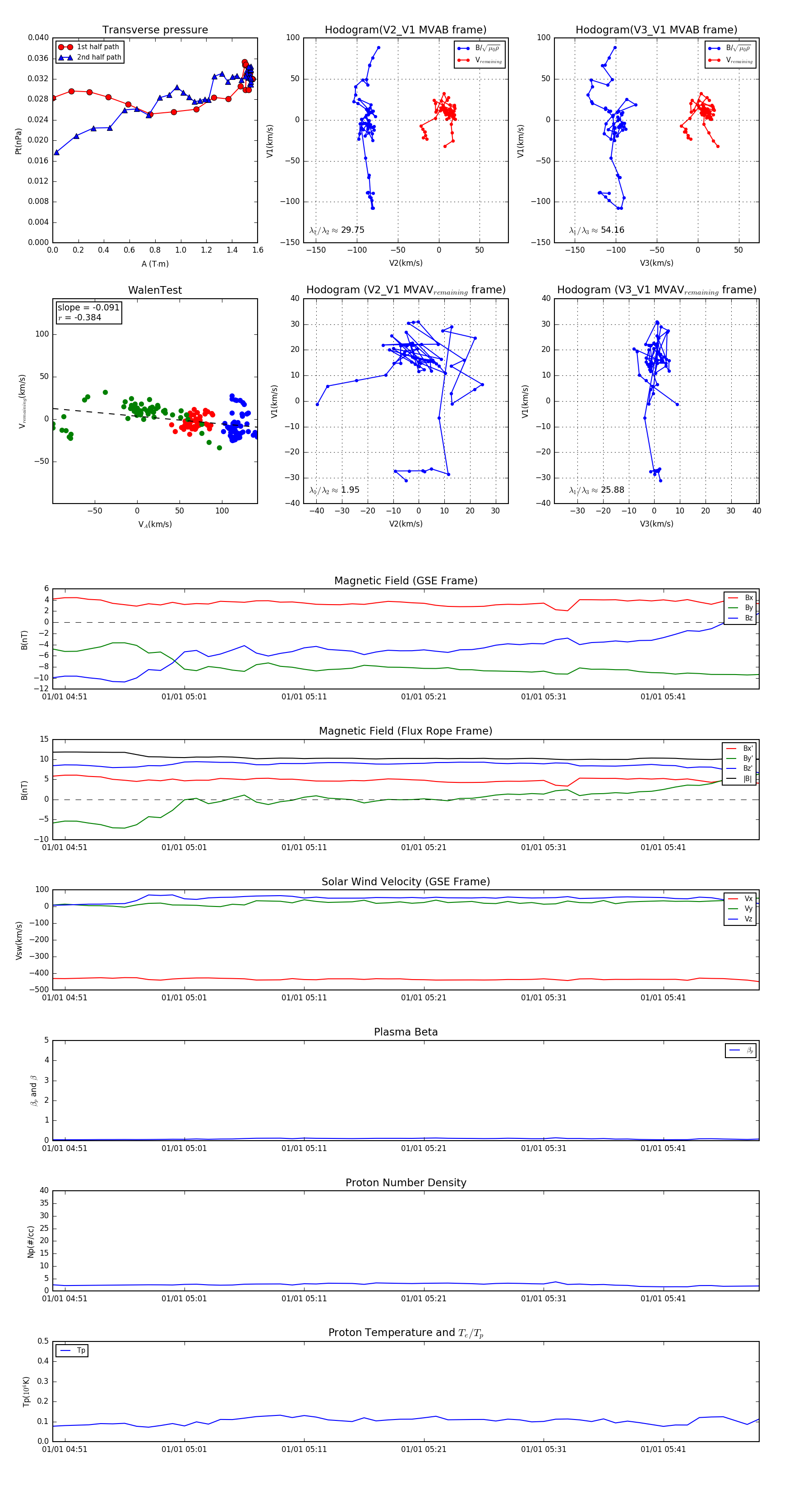Select the Bx' legend entry in Flux Rope plot
Image resolution: width=812 pixels, height=1489 pixels.
click(x=740, y=749)
